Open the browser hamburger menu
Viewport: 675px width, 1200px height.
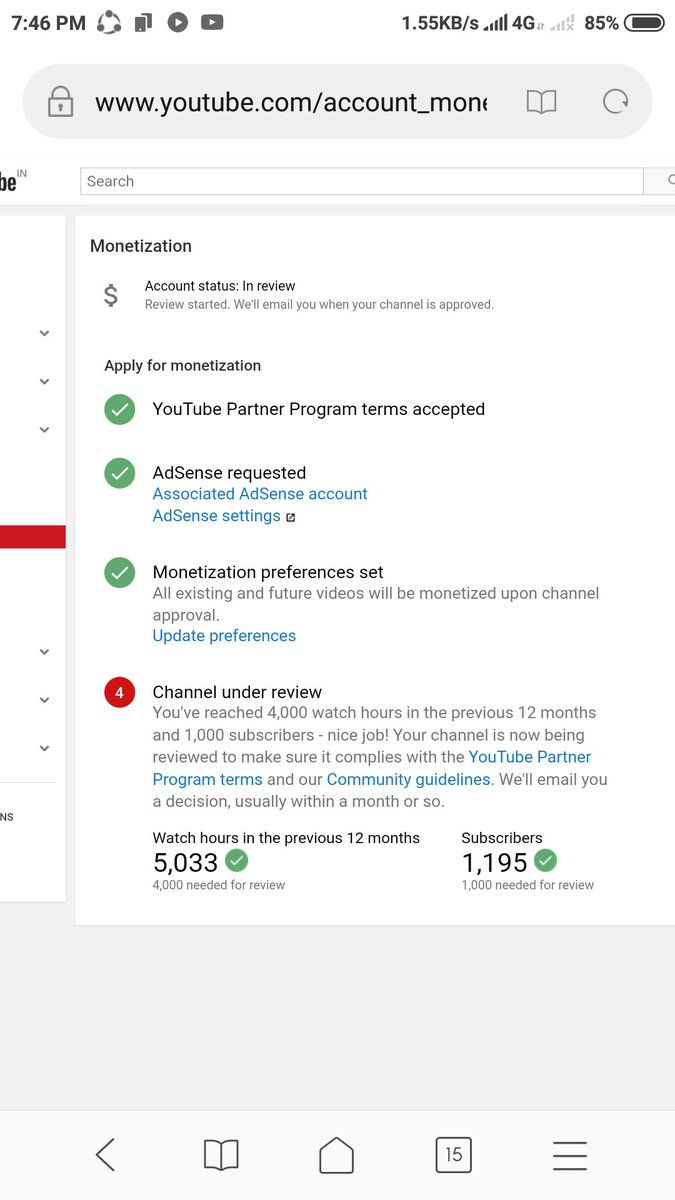coord(569,1155)
